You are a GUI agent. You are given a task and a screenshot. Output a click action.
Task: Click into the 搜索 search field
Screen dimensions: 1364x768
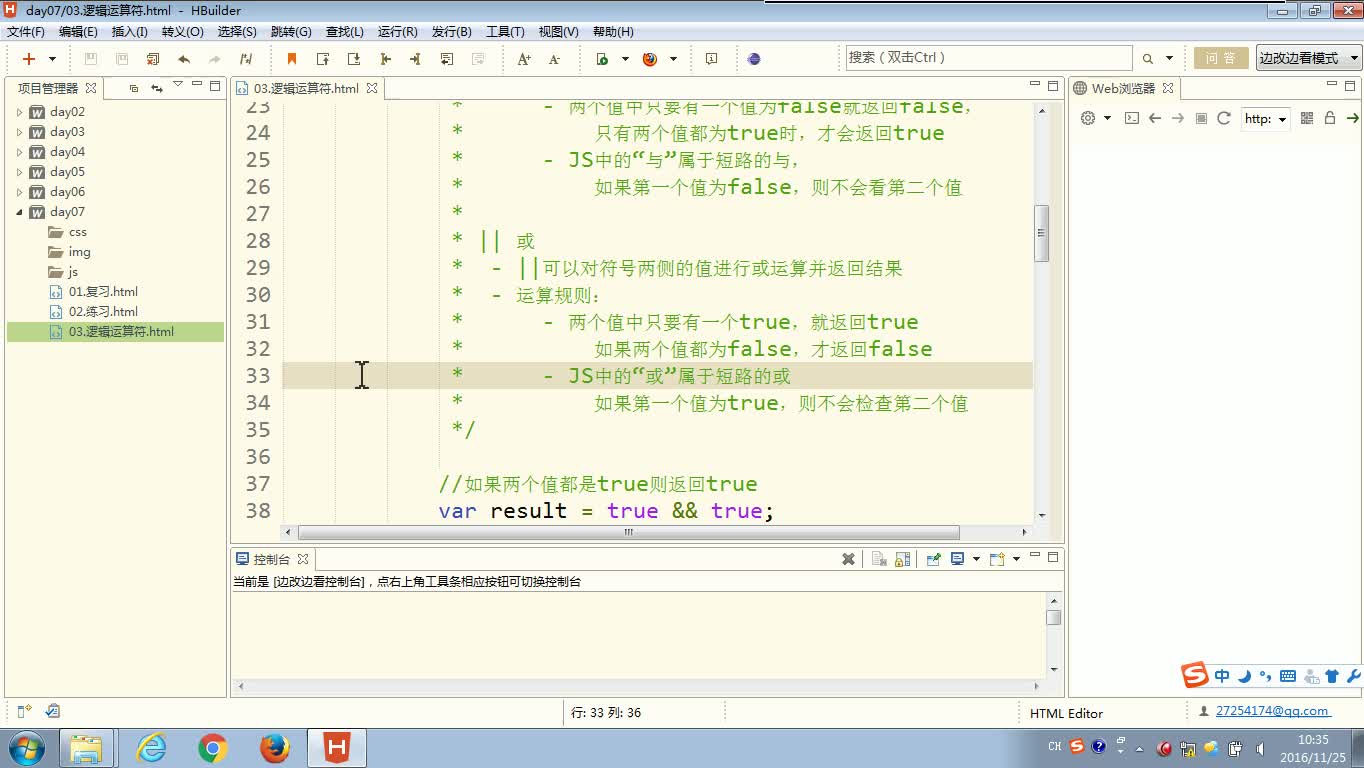point(989,58)
